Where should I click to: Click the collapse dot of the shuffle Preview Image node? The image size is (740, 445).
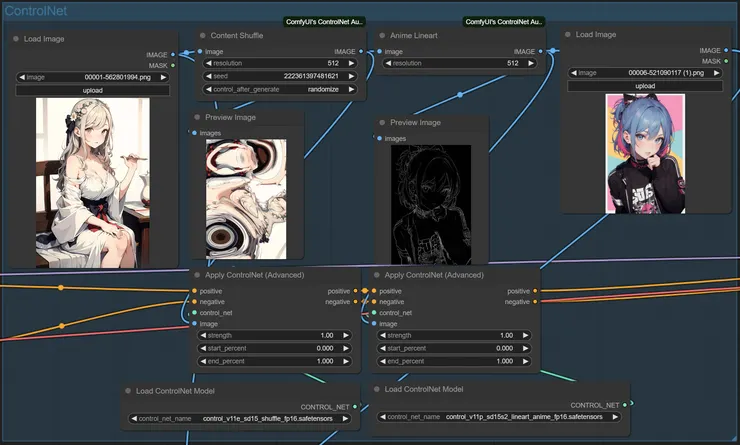pos(196,117)
